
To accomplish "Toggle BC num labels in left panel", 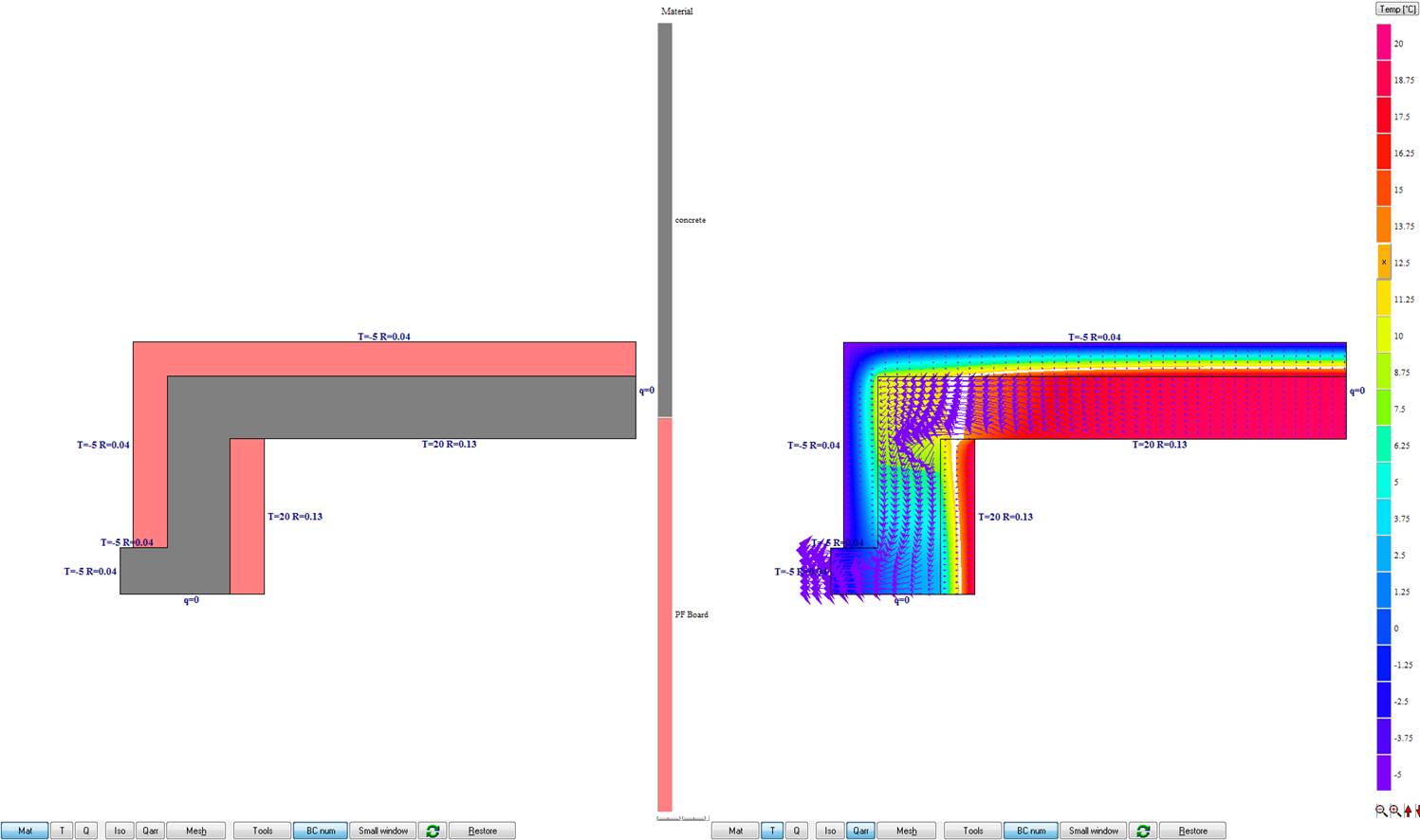I will pyautogui.click(x=321, y=831).
